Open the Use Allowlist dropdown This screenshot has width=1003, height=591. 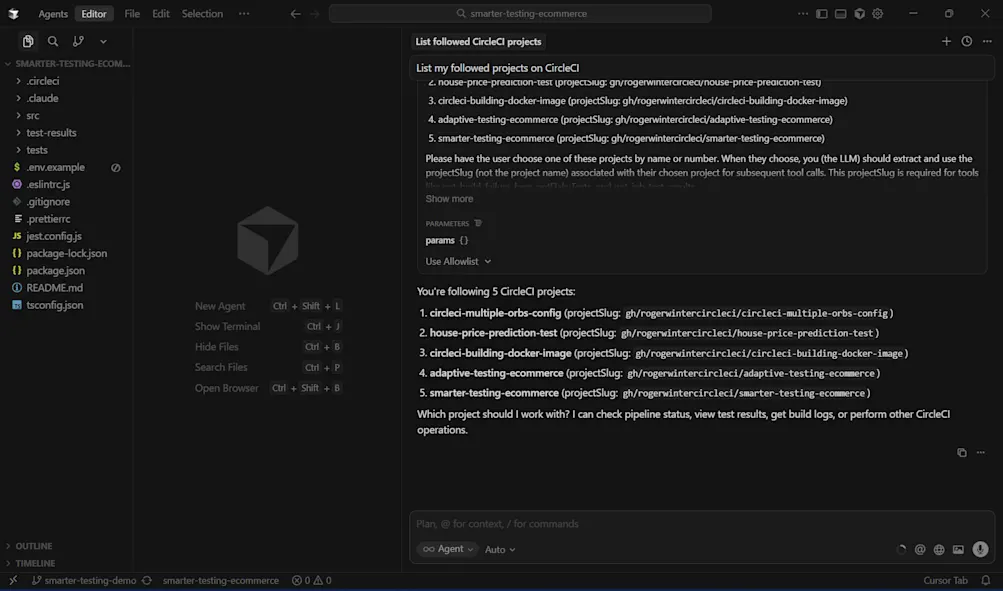457,261
